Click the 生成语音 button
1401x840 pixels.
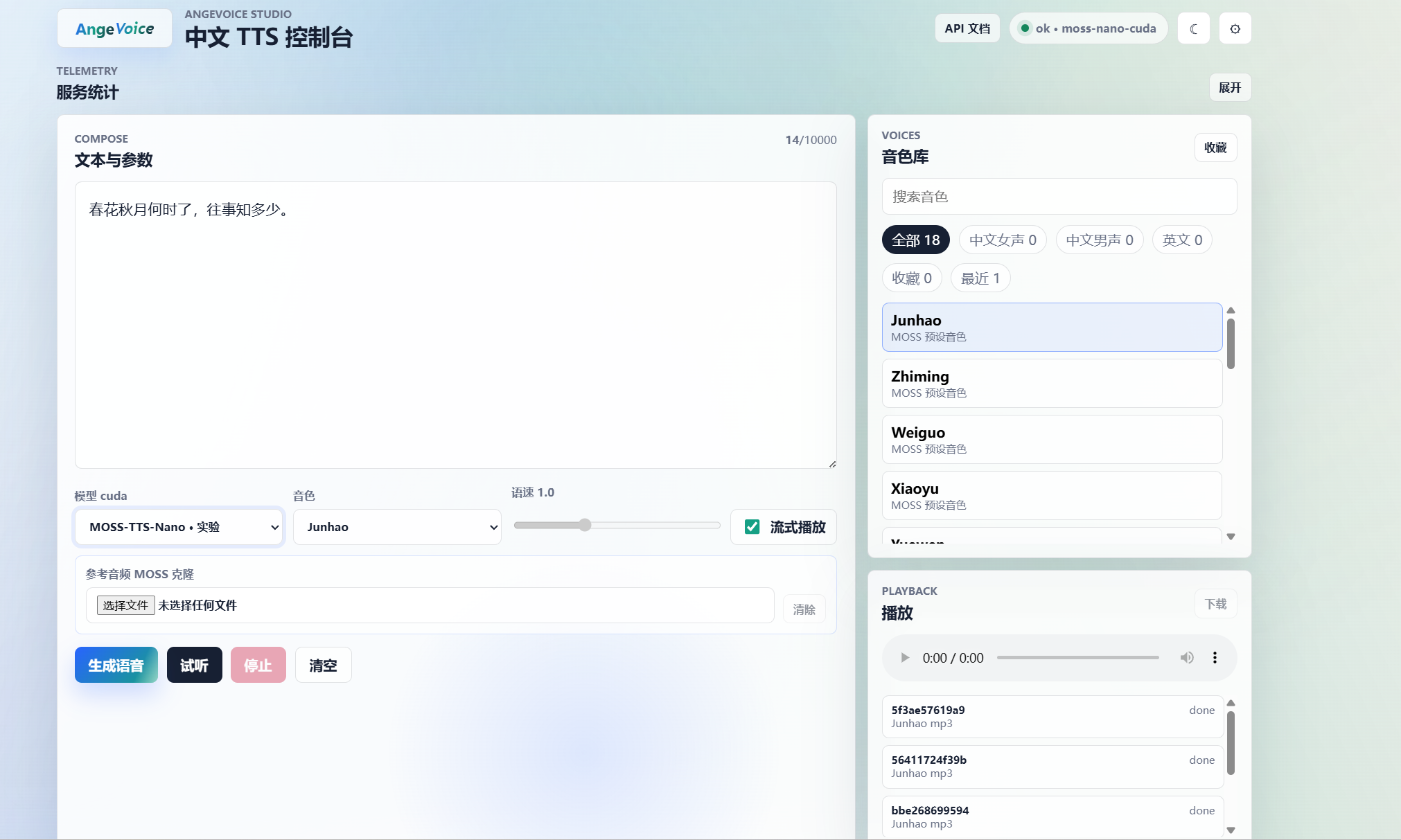[x=116, y=665]
